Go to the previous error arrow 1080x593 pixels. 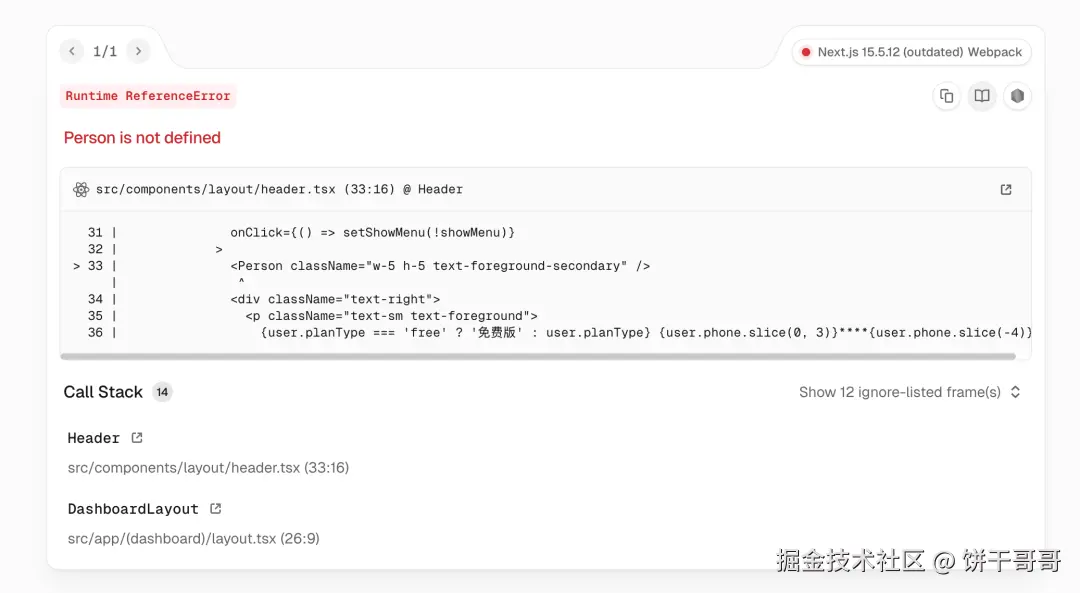tap(72, 51)
